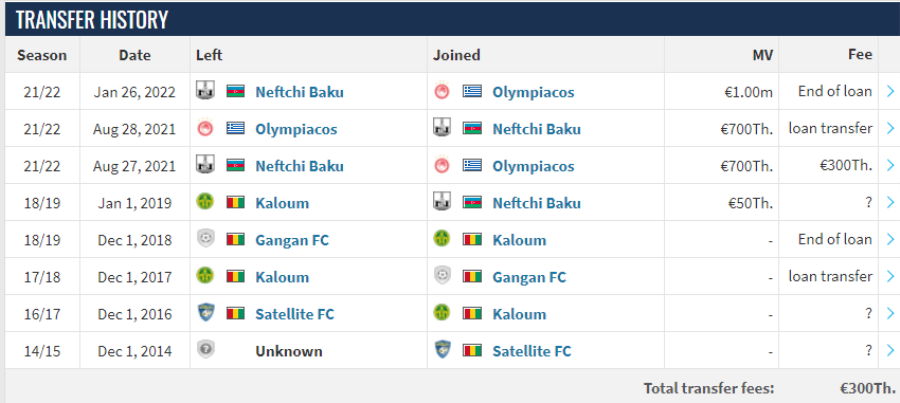Viewport: 900px width, 403px height.
Task: Expand details arrow for Jan 26, 2022 transfer
Action: click(890, 91)
